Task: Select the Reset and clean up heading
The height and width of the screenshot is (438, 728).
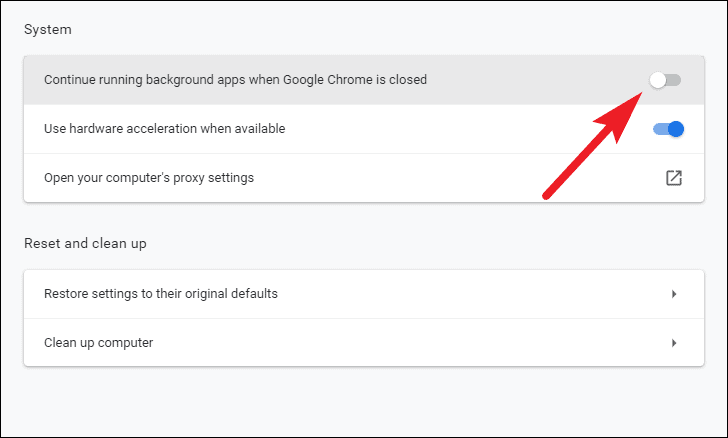Action: [x=85, y=243]
